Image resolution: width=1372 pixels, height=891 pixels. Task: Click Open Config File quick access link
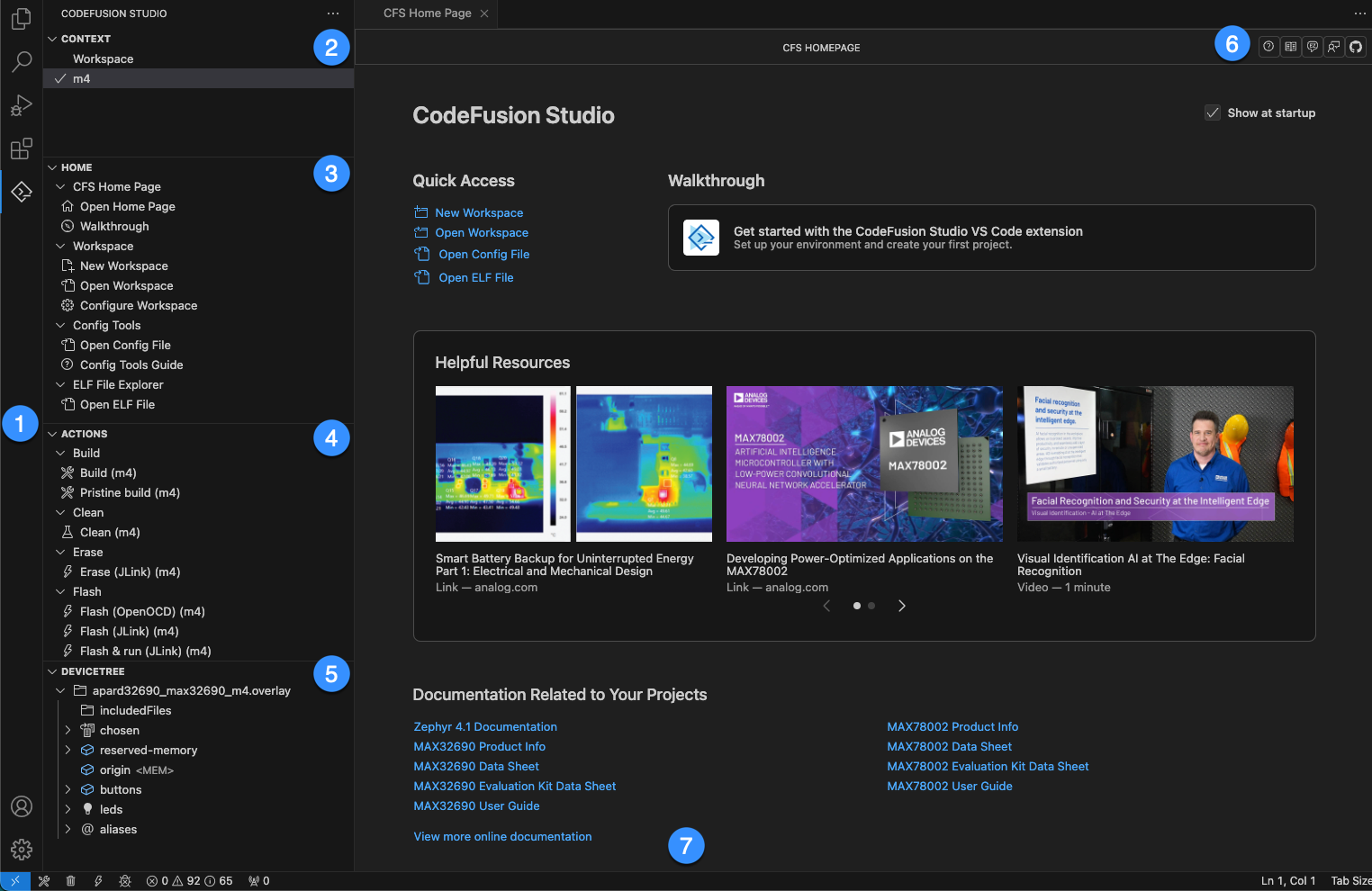tap(484, 254)
